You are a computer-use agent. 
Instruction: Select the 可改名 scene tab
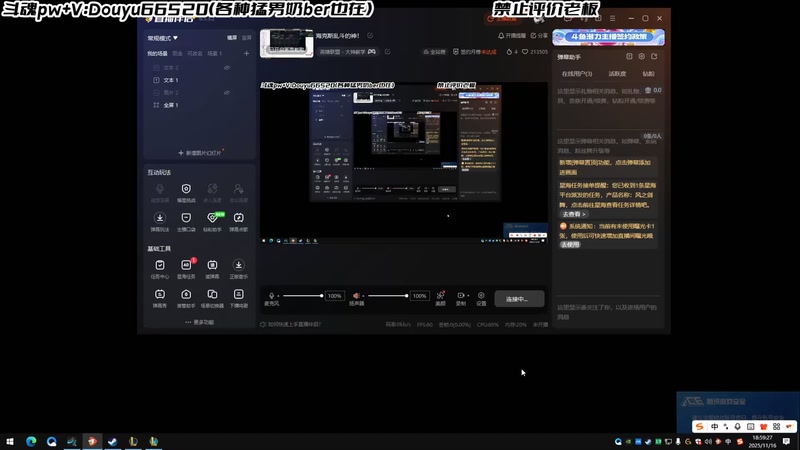[194, 54]
